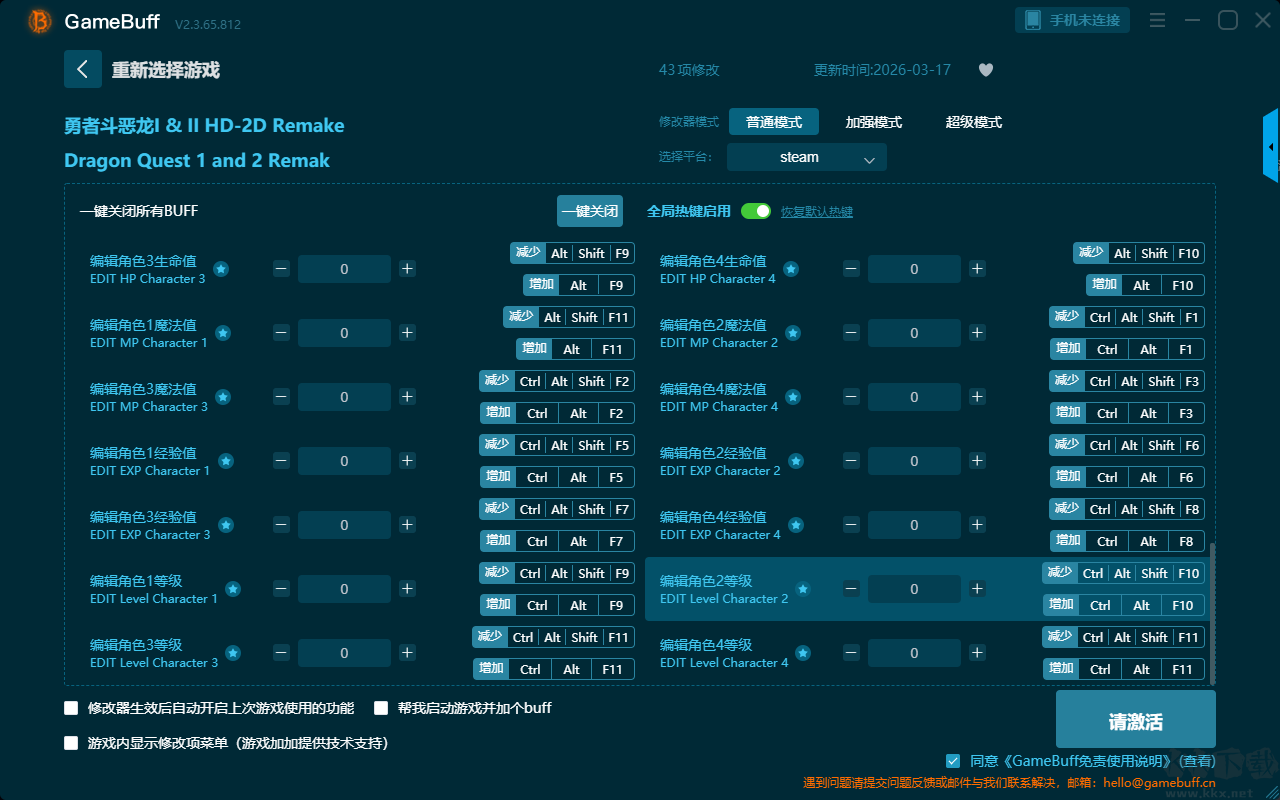
Task: Click the 增加 hotkey Ctrl Alt F10 for 编辑角色2等级
Action: tap(1124, 605)
